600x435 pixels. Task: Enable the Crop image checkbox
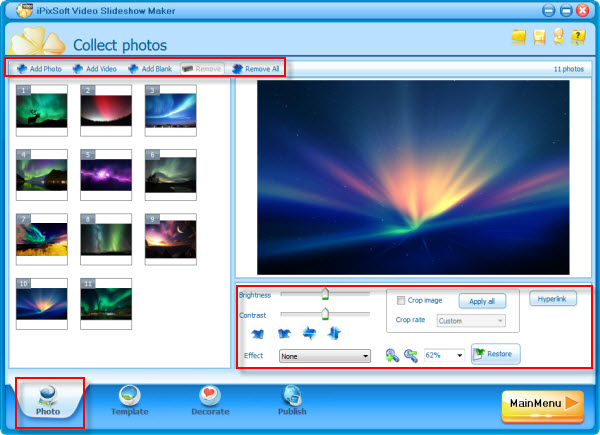(x=401, y=300)
